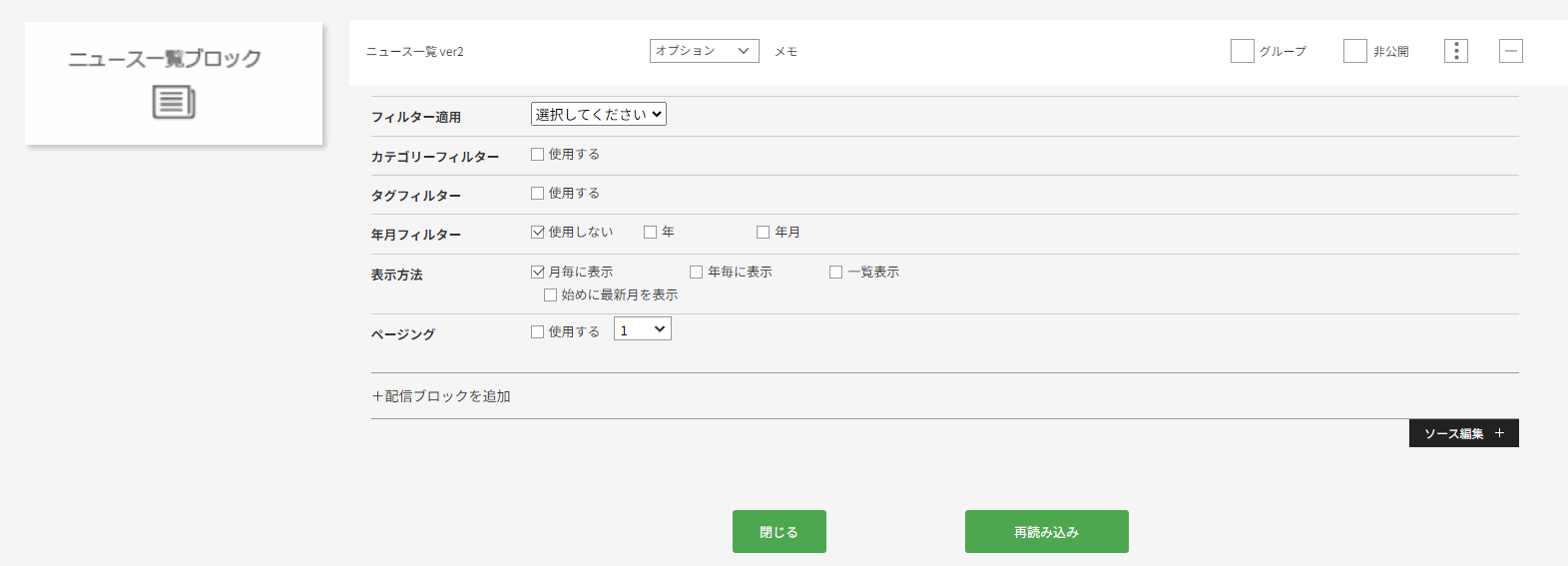Click ＋配信ブロックを追加 link
1568x566 pixels.
441,396
